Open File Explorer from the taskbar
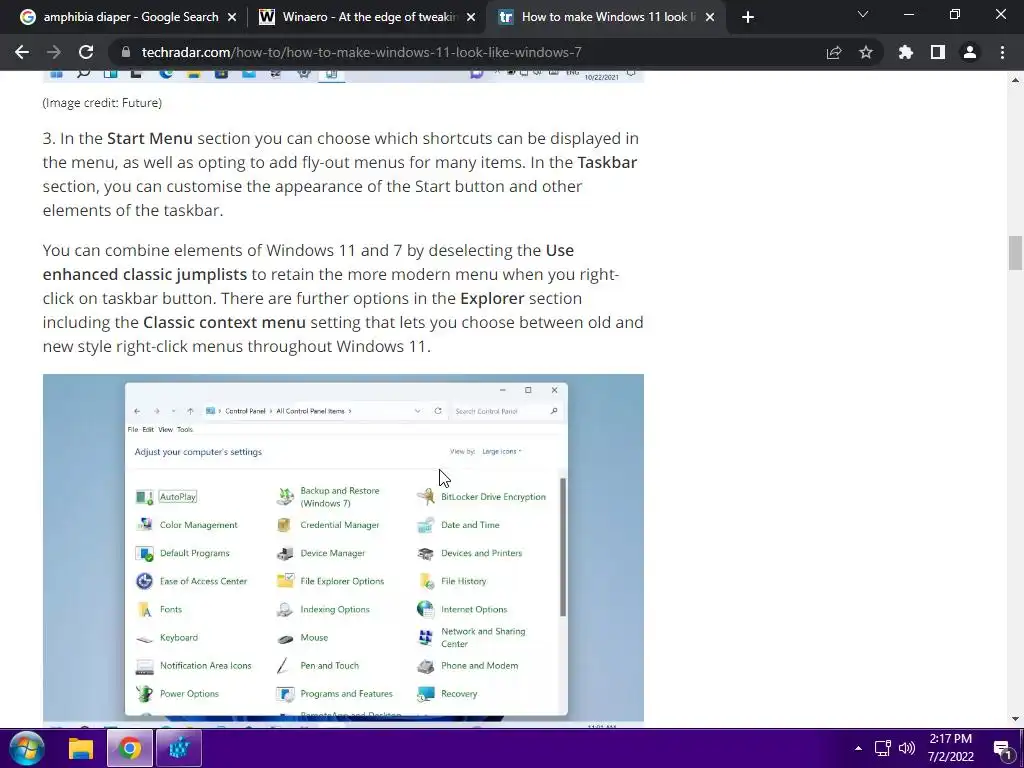 click(81, 748)
